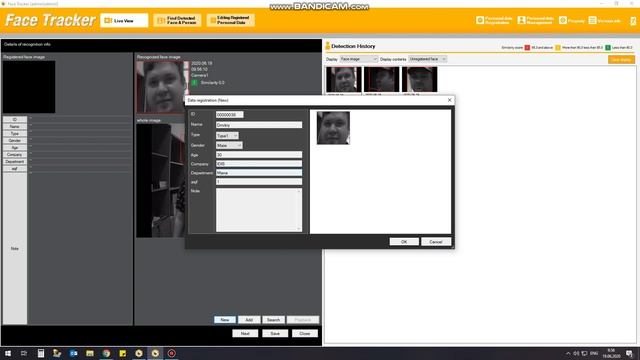Open the Type dropdown in dialog
Screen dimensions: 640x360
click(227, 136)
